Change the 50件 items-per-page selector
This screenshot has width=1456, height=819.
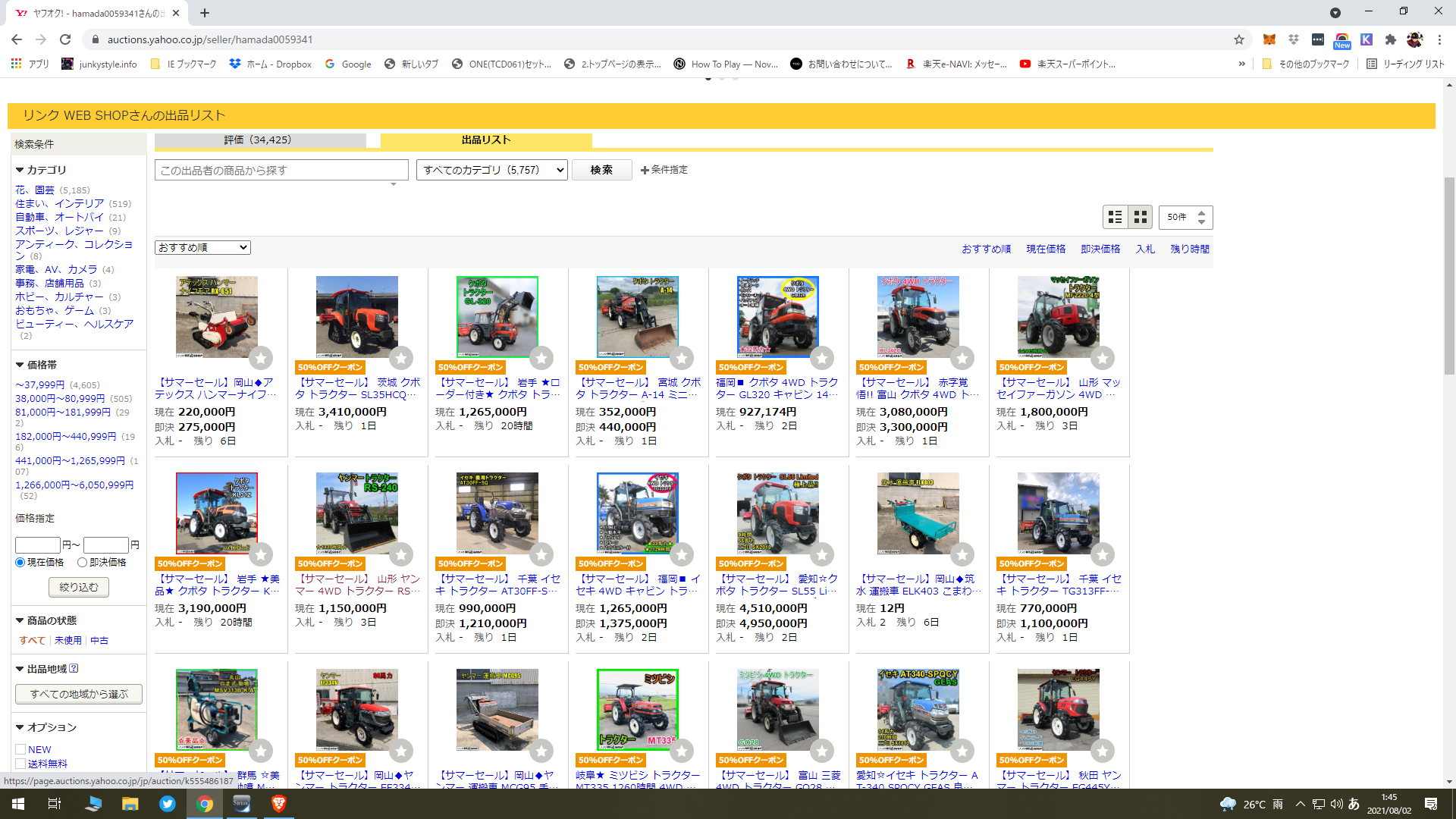coord(1185,218)
